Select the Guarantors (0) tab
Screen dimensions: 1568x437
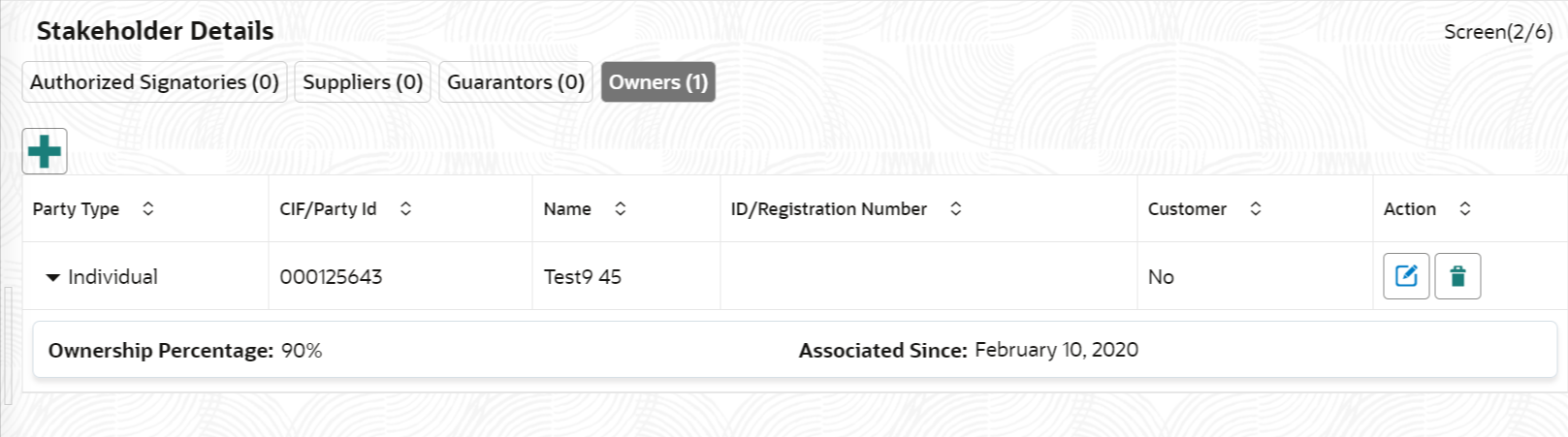click(516, 81)
